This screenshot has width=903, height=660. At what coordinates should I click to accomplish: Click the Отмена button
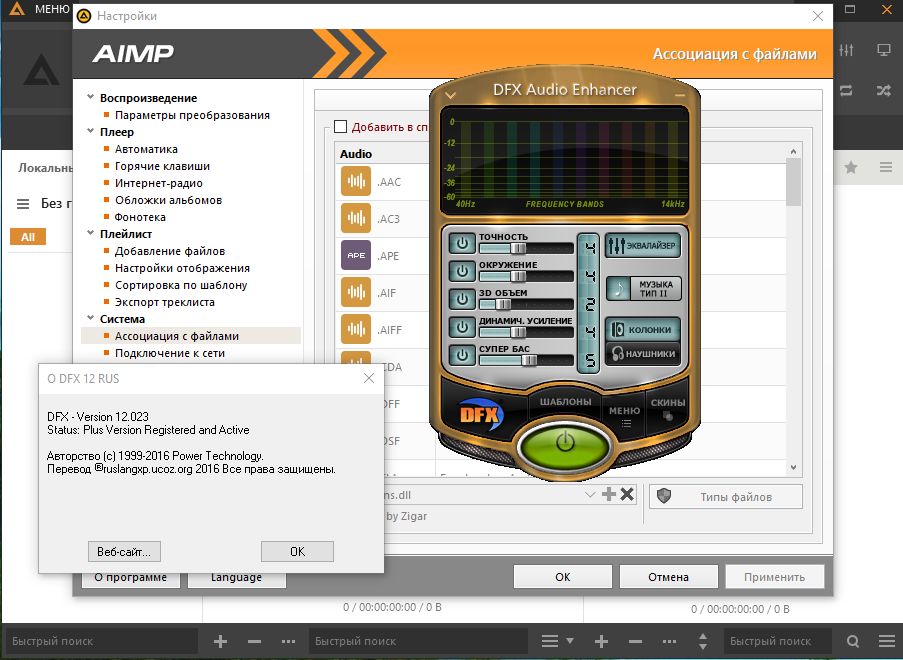click(x=669, y=576)
